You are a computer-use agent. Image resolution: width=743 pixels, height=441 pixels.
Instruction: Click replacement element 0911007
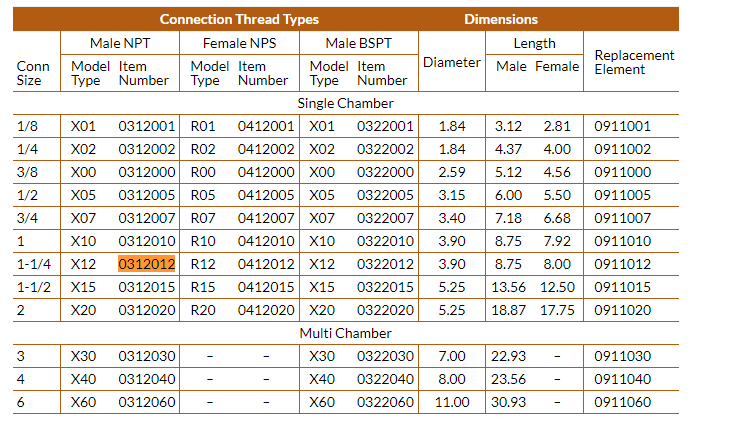point(623,218)
